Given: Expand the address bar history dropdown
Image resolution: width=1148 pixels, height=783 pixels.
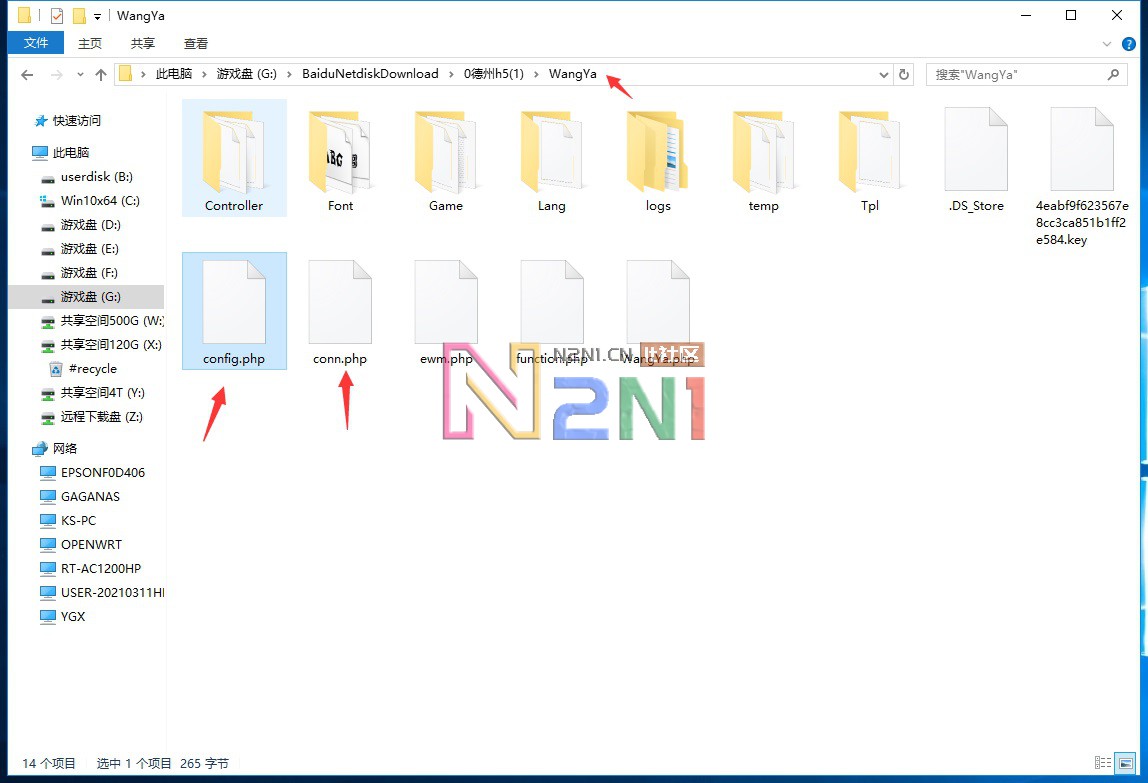Looking at the screenshot, I should [883, 74].
